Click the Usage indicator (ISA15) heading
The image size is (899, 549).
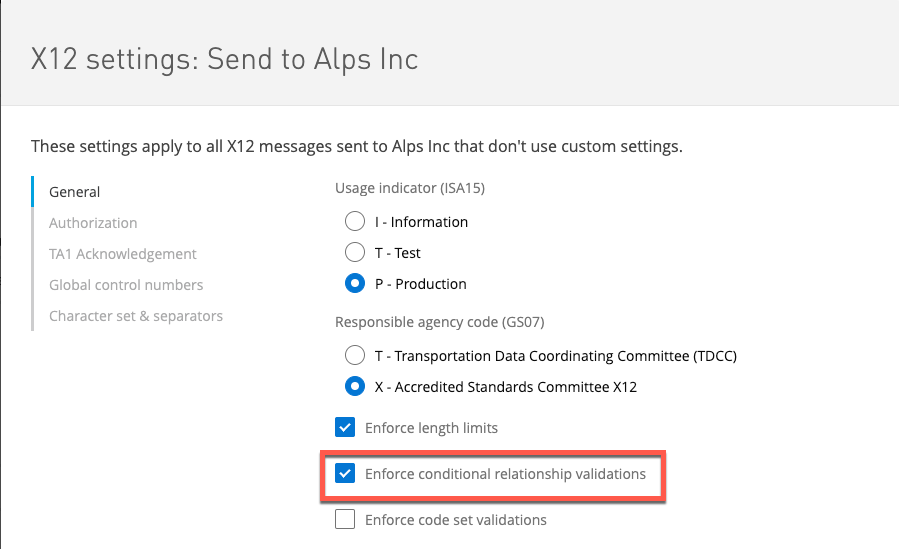click(x=410, y=188)
